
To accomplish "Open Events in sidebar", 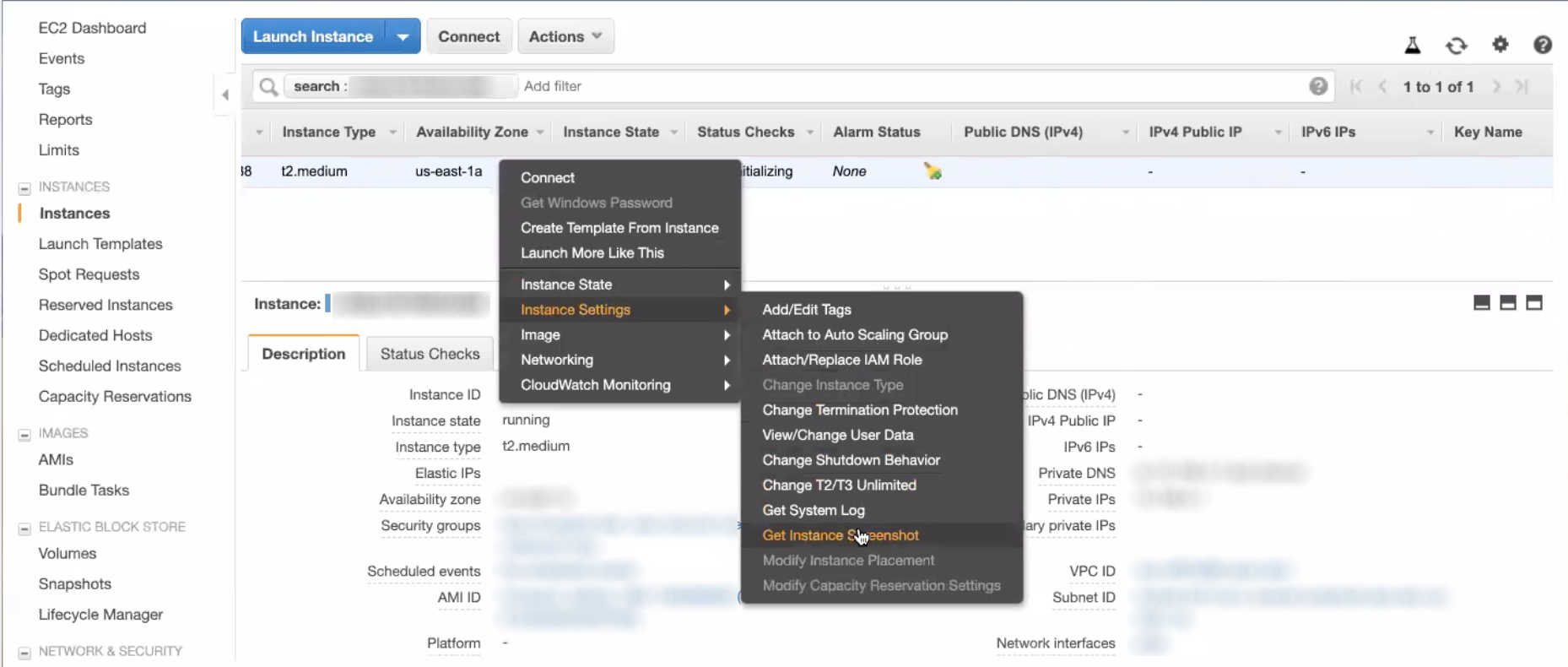I will coord(62,58).
